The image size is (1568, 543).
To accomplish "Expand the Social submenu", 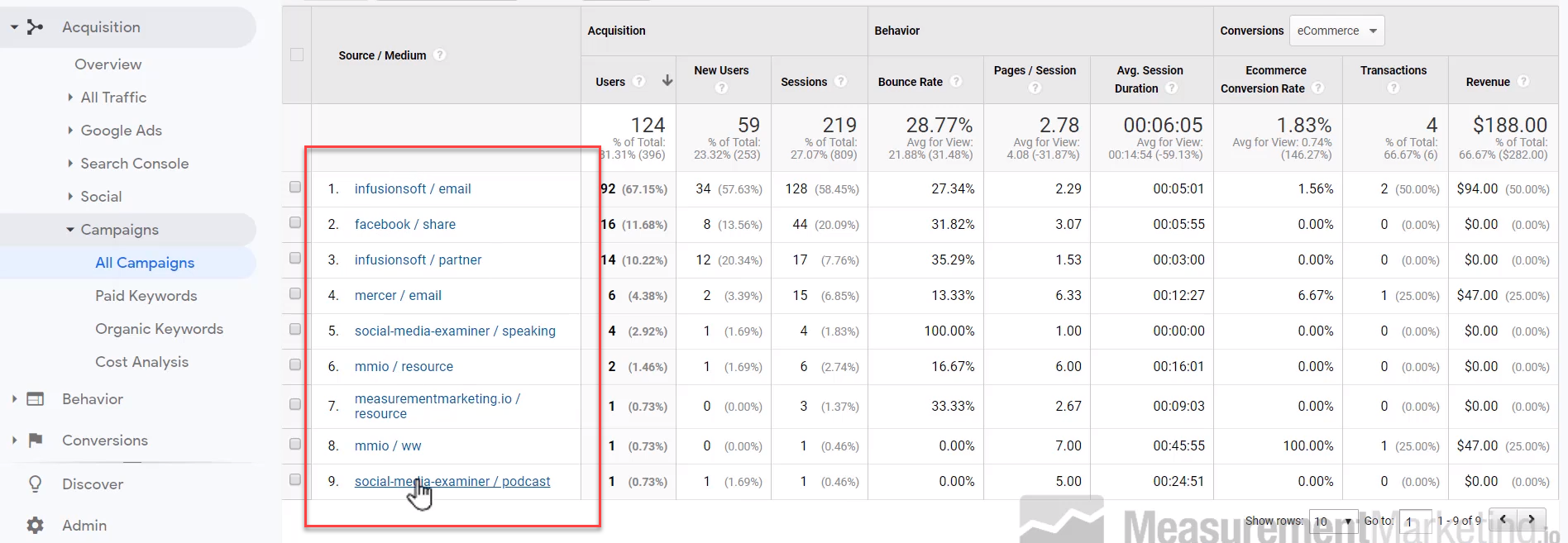I will tap(70, 197).
